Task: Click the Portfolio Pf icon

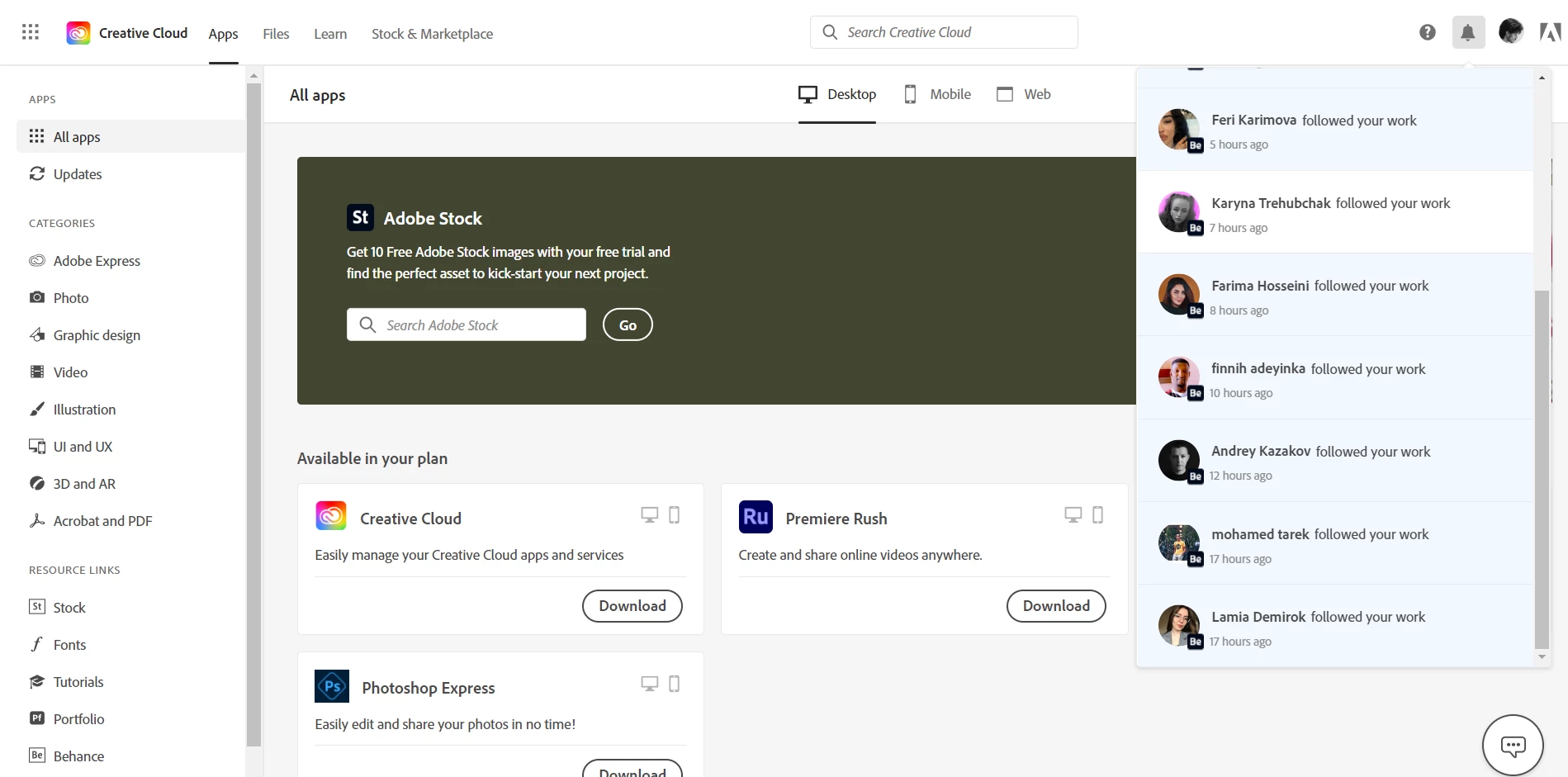Action: click(x=37, y=718)
